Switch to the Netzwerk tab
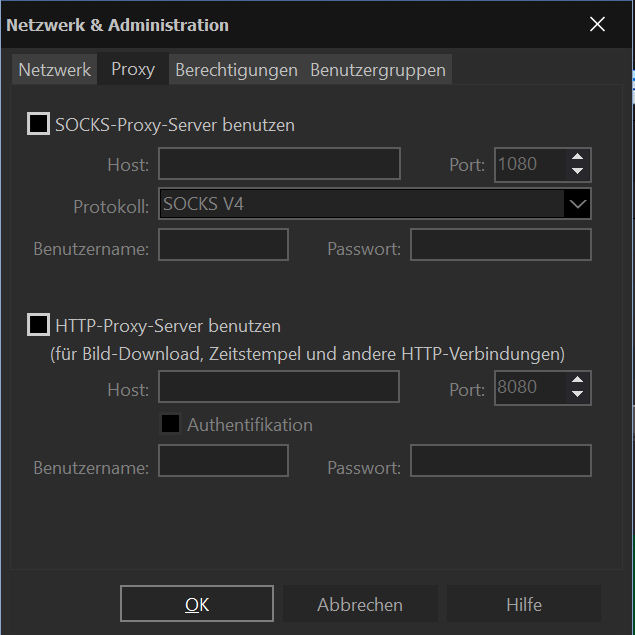Image resolution: width=635 pixels, height=635 pixels. 55,70
